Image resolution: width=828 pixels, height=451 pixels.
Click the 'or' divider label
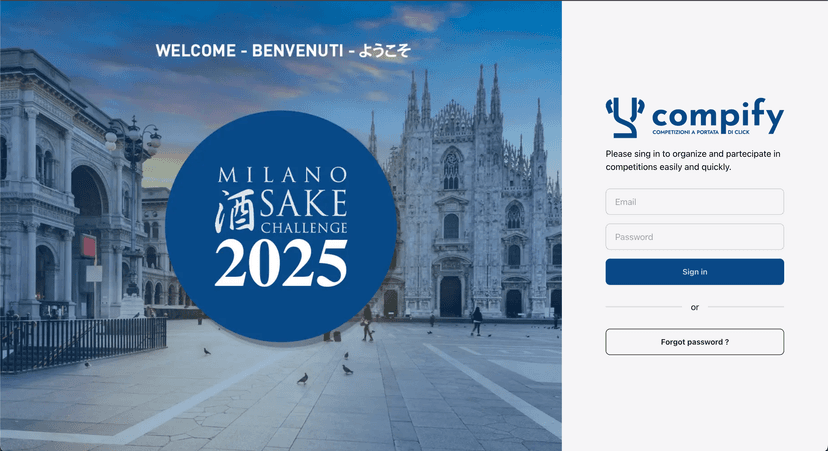694,307
